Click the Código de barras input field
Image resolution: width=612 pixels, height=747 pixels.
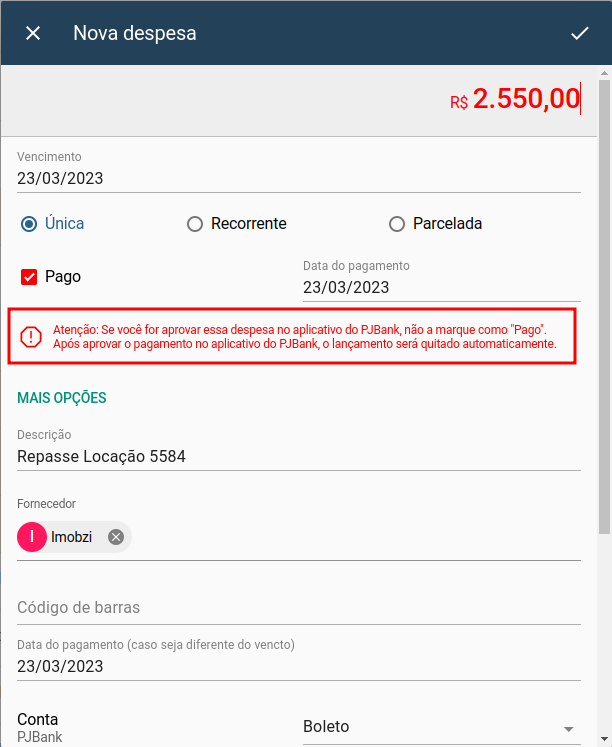tap(299, 607)
